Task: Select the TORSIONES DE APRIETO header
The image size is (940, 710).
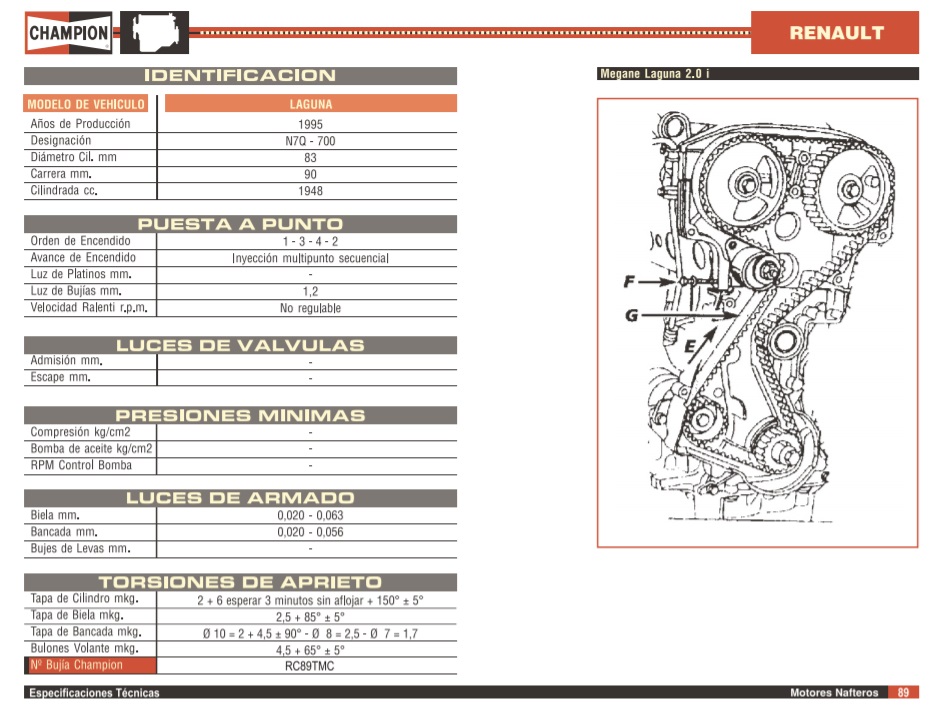Action: click(240, 582)
